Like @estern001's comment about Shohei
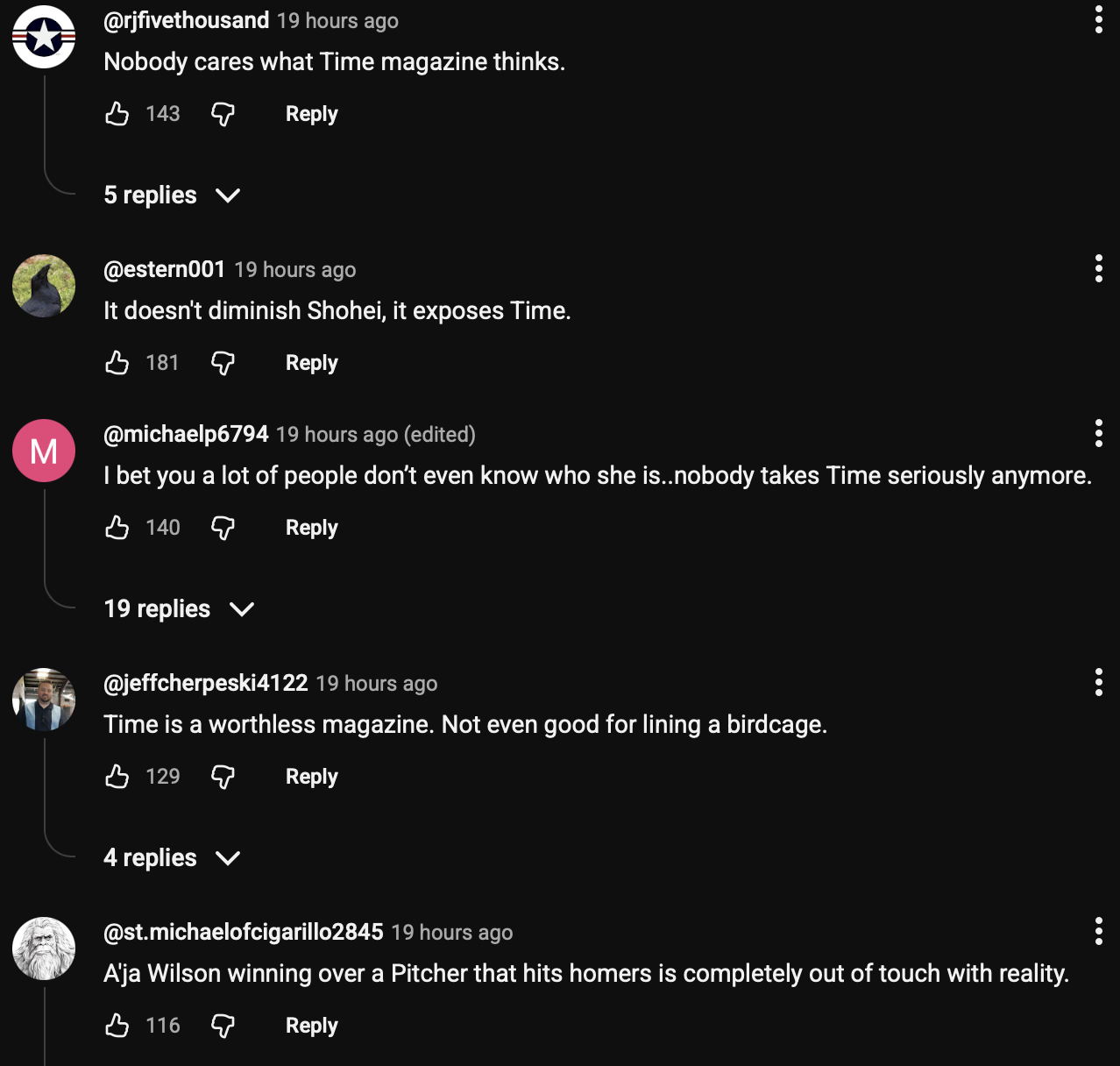 pos(117,363)
